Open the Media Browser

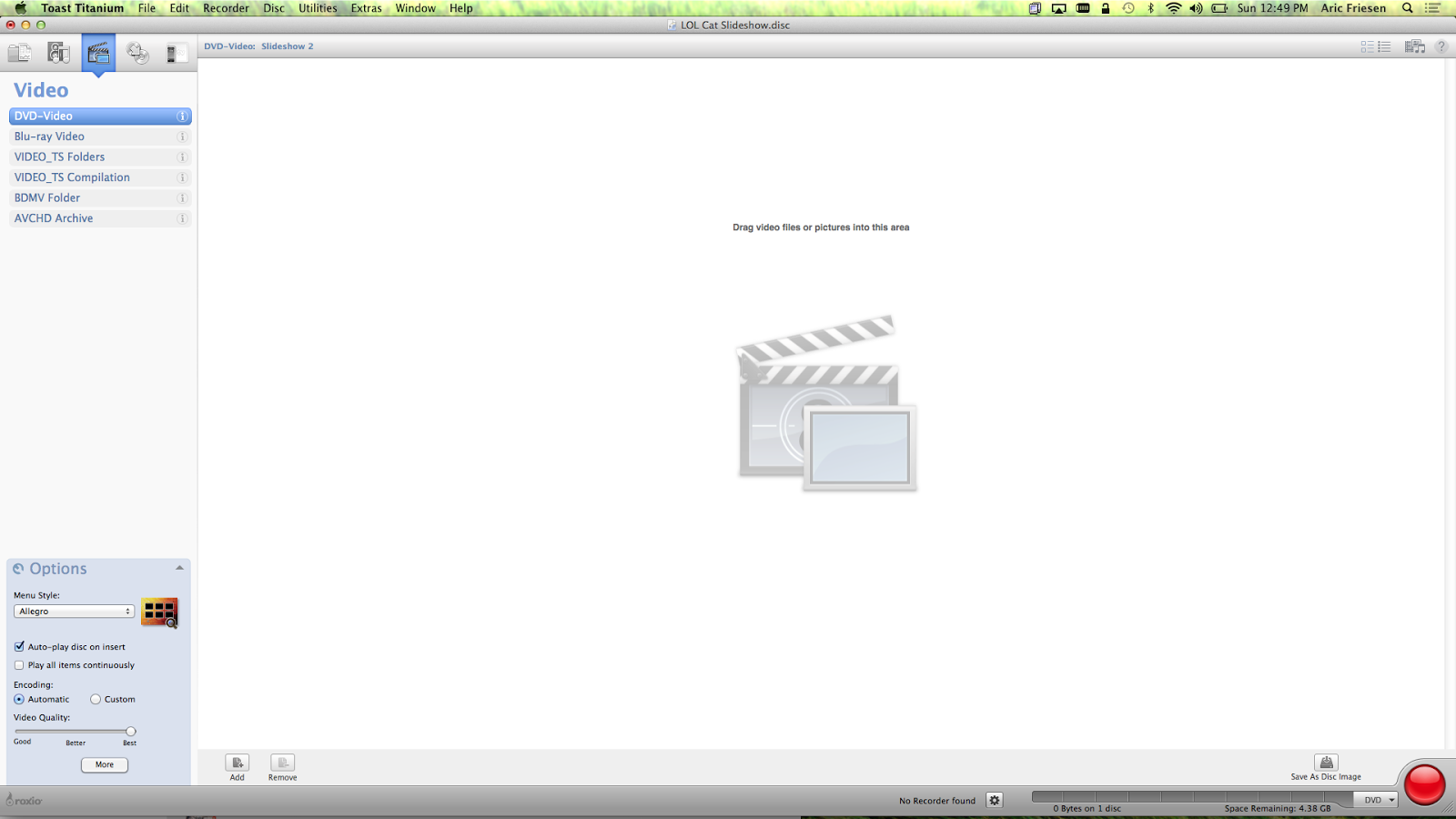[1414, 46]
